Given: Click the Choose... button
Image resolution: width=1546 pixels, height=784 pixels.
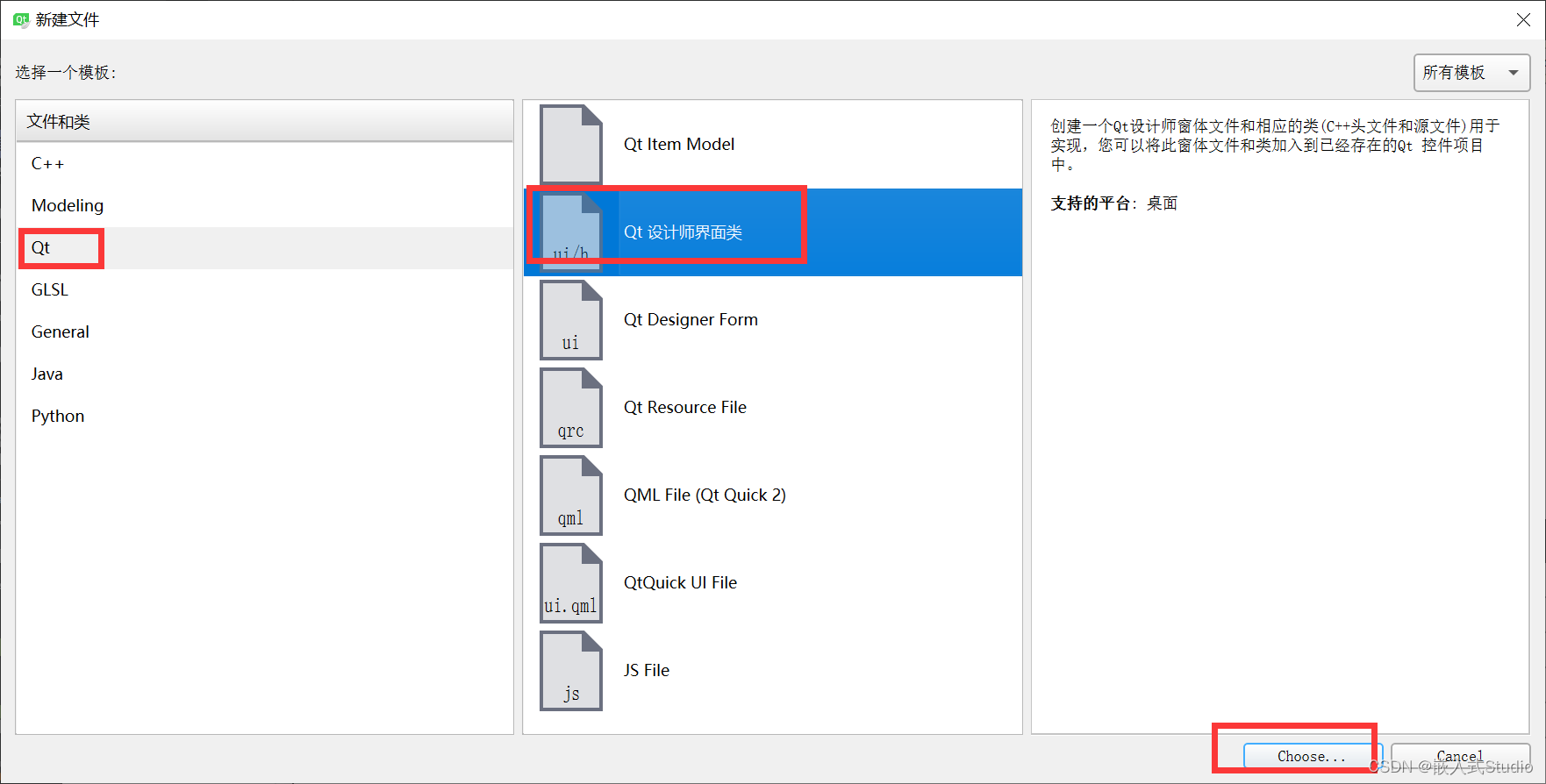Looking at the screenshot, I should click(1312, 757).
